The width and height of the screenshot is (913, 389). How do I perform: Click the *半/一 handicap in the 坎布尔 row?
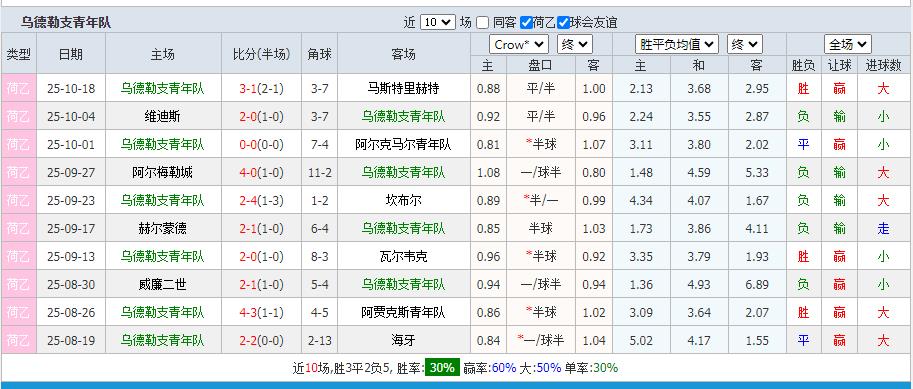pyautogui.click(x=541, y=200)
